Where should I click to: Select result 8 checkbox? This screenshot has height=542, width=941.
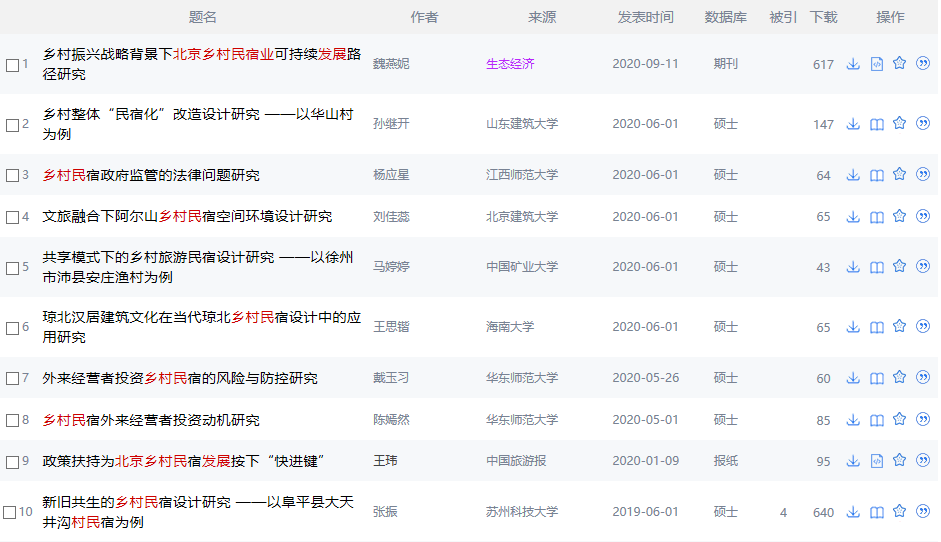click(12, 420)
